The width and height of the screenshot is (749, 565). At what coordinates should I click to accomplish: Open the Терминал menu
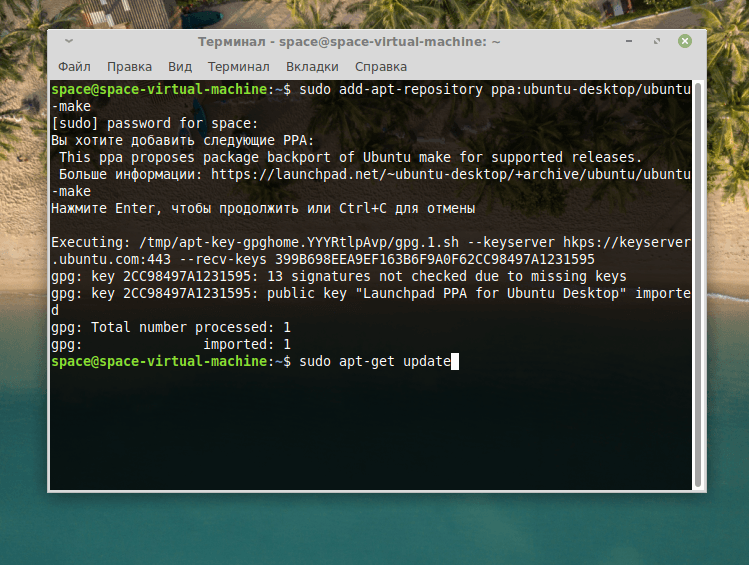[238, 67]
